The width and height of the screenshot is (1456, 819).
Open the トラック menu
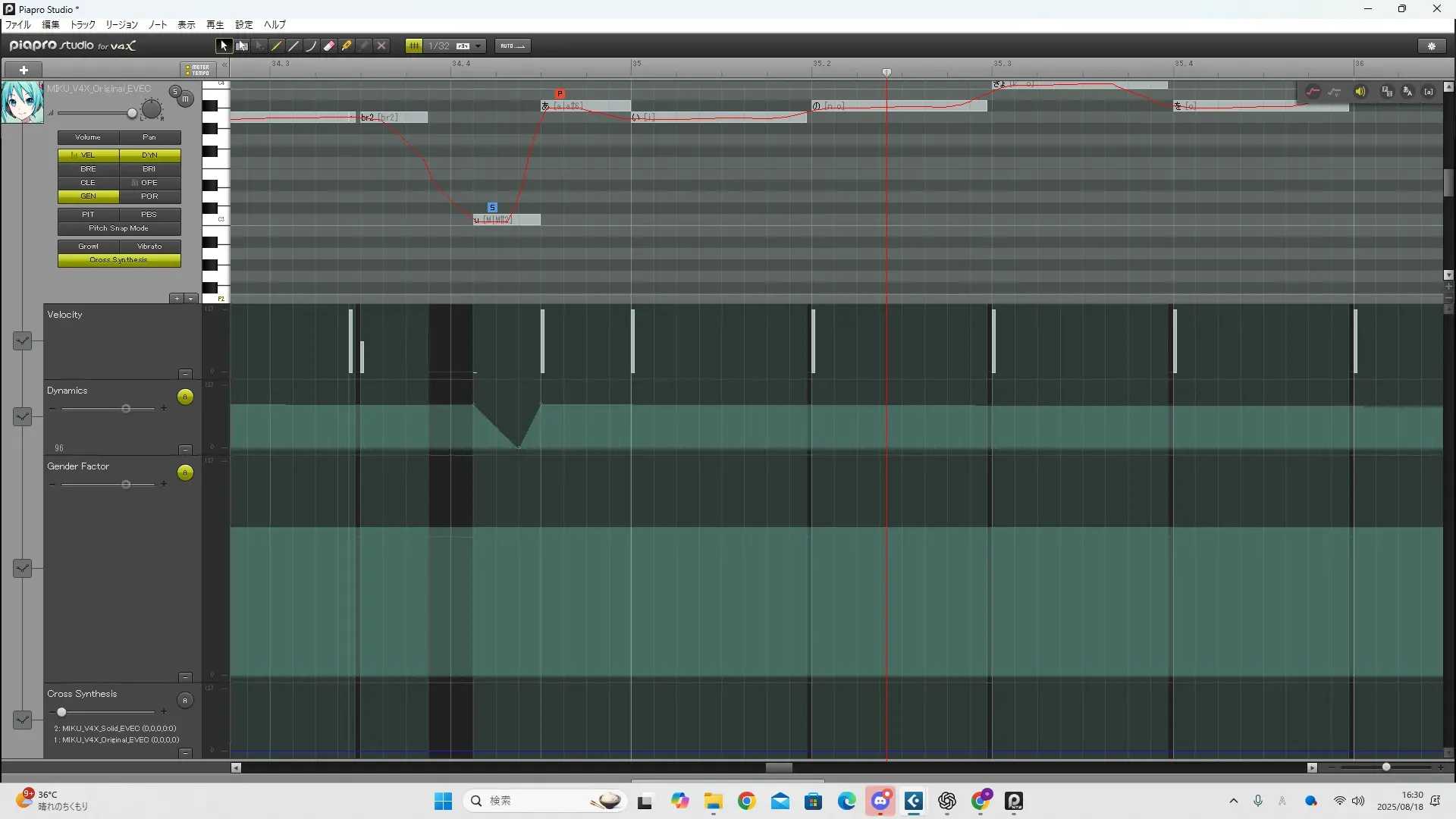83,25
